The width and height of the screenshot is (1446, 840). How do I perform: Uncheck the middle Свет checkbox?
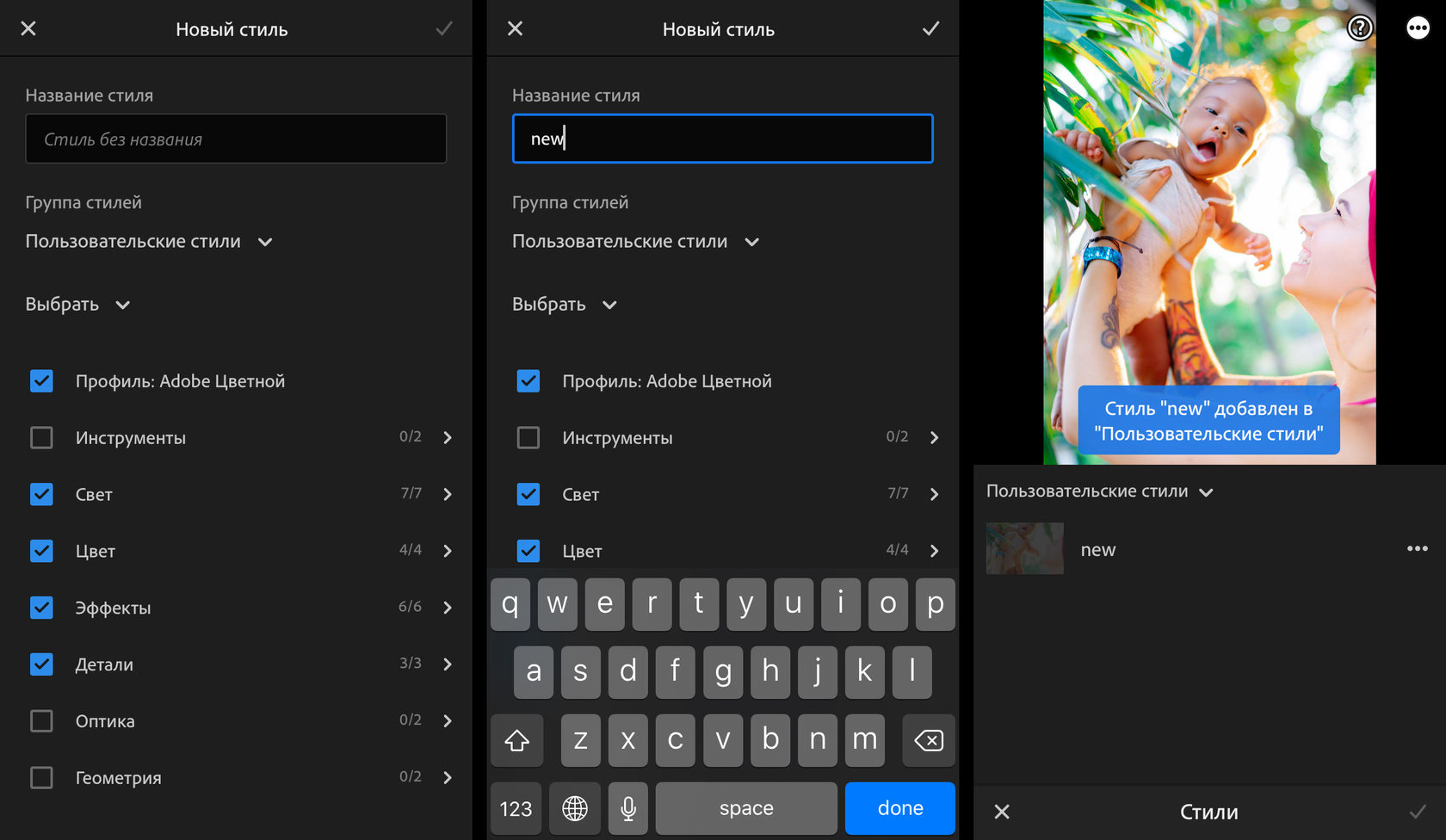(x=528, y=494)
